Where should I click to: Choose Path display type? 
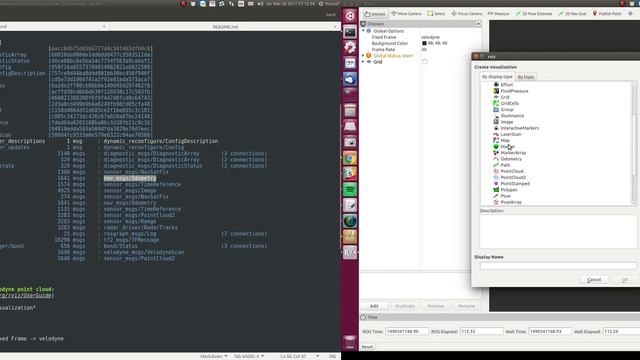502,165
